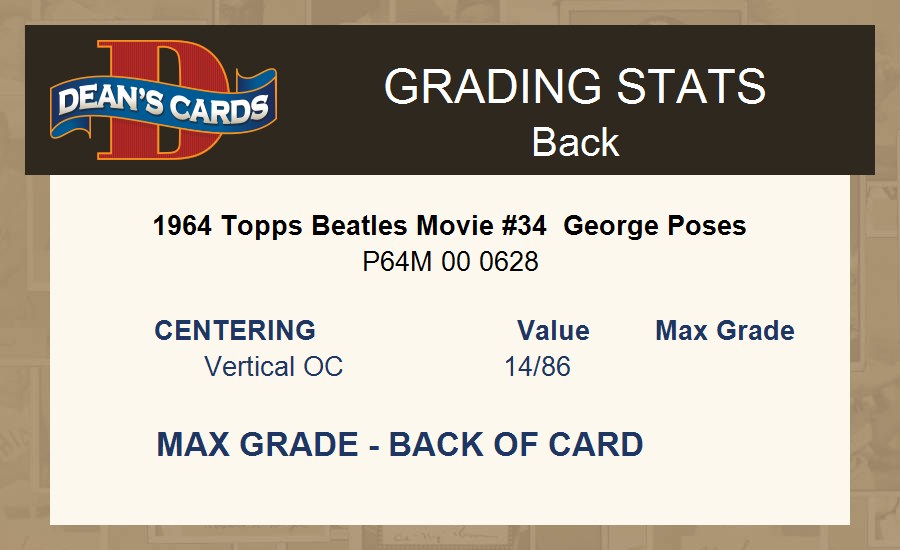The image size is (900, 550).
Task: Select the P64M 00 0628 code
Action: tap(450, 262)
